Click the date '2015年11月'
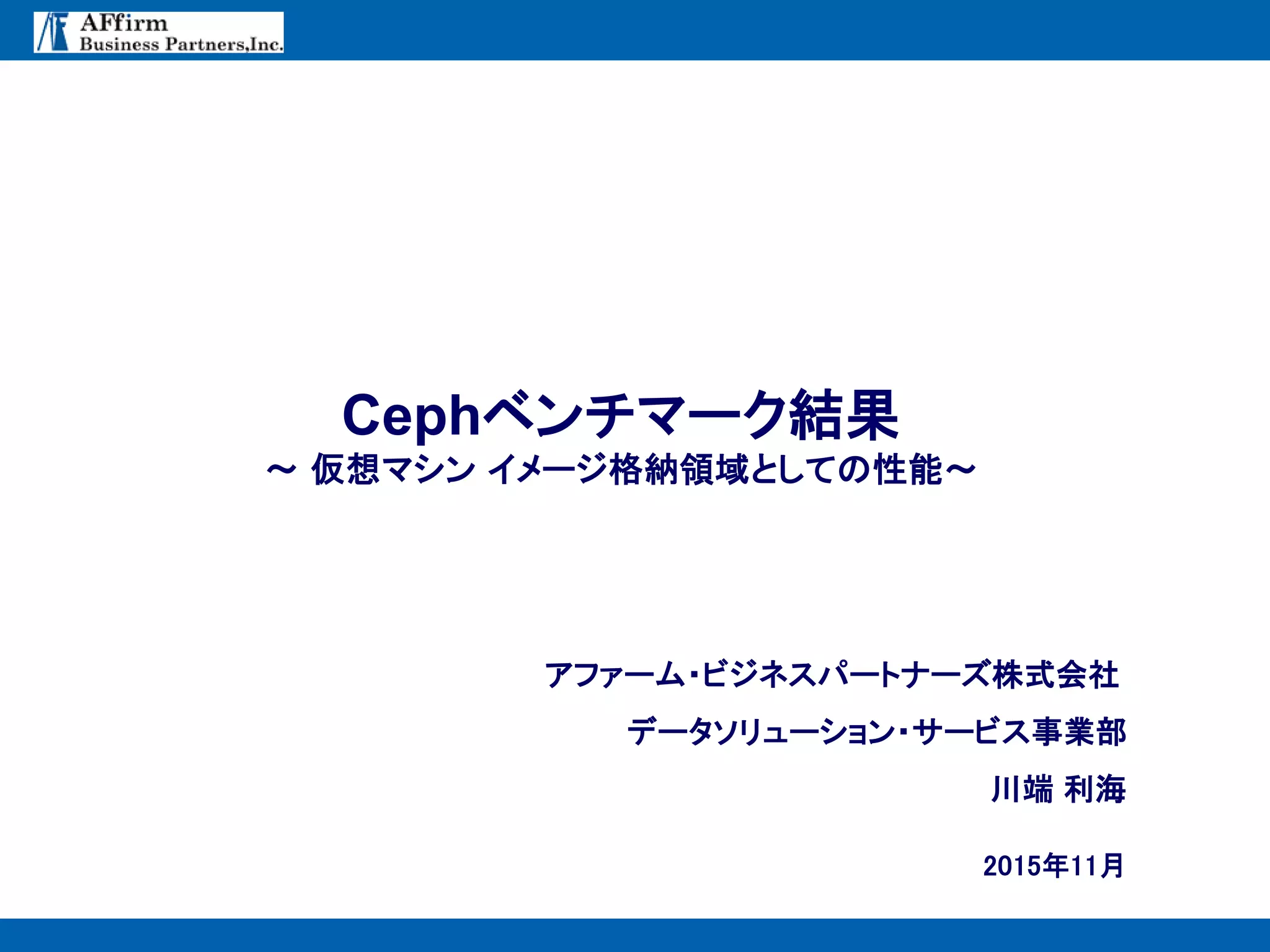The width and height of the screenshot is (1270, 952). pos(1053,866)
